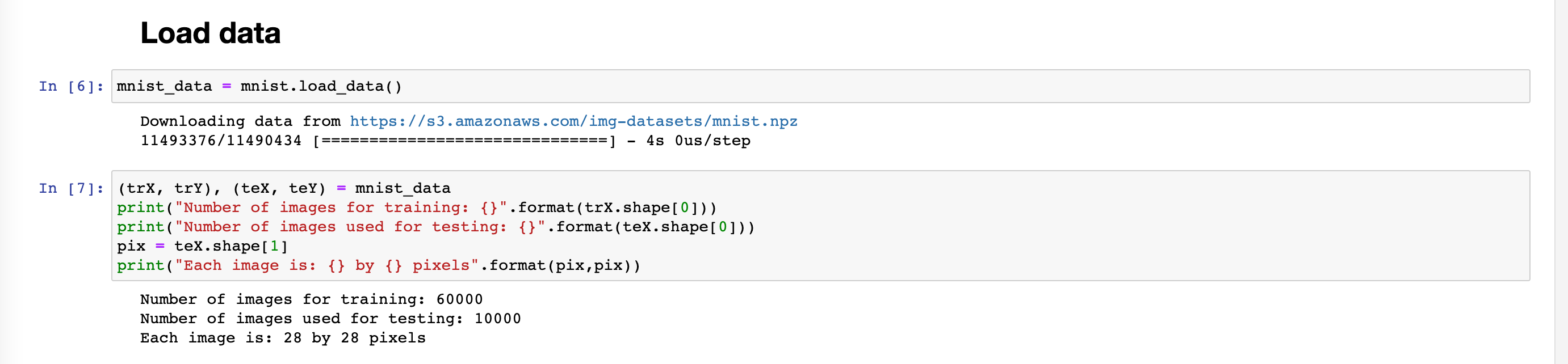Click the print line for training images
Screen dimensions: 1568x364
pyautogui.click(x=417, y=208)
